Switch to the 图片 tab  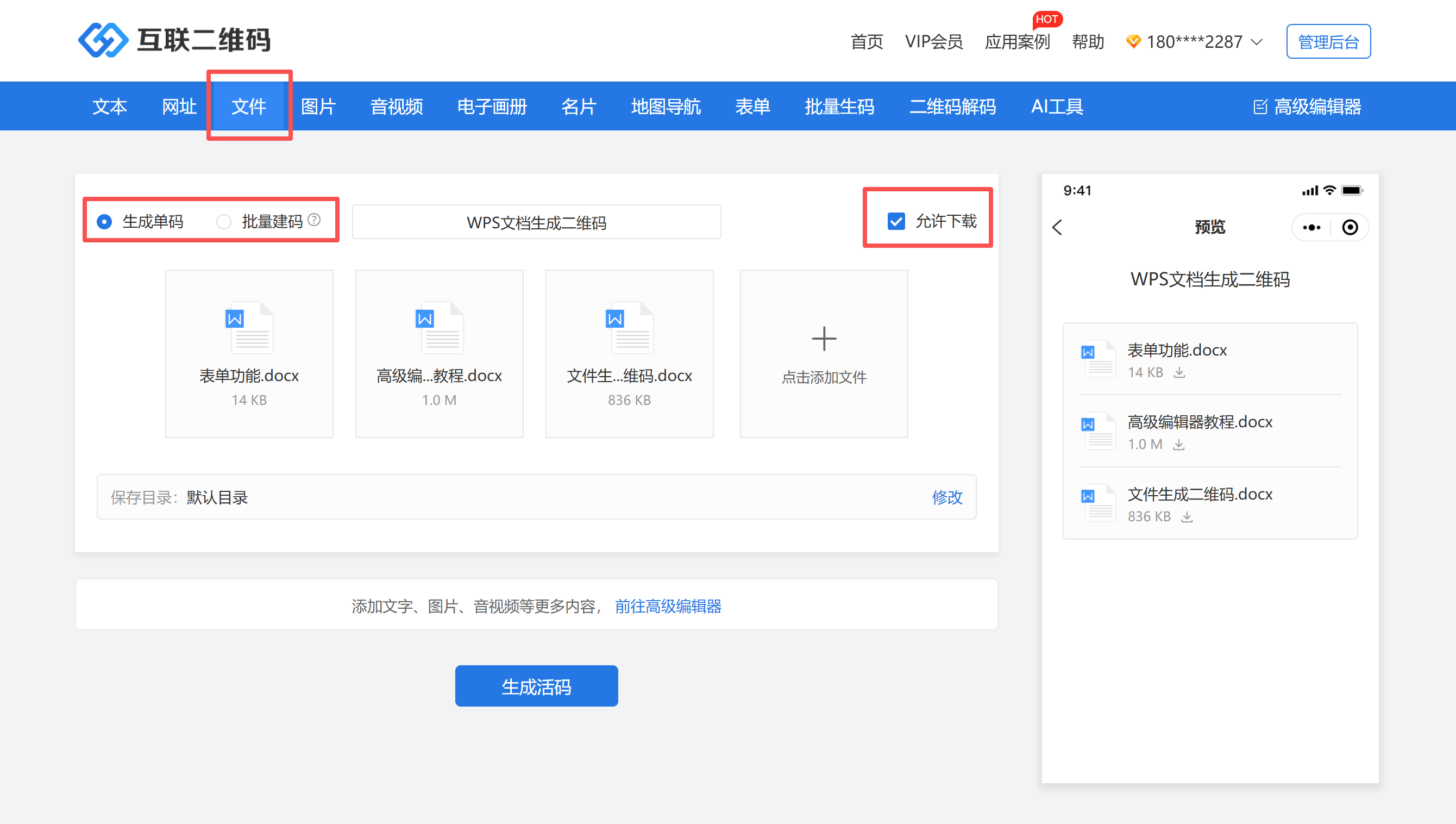318,107
